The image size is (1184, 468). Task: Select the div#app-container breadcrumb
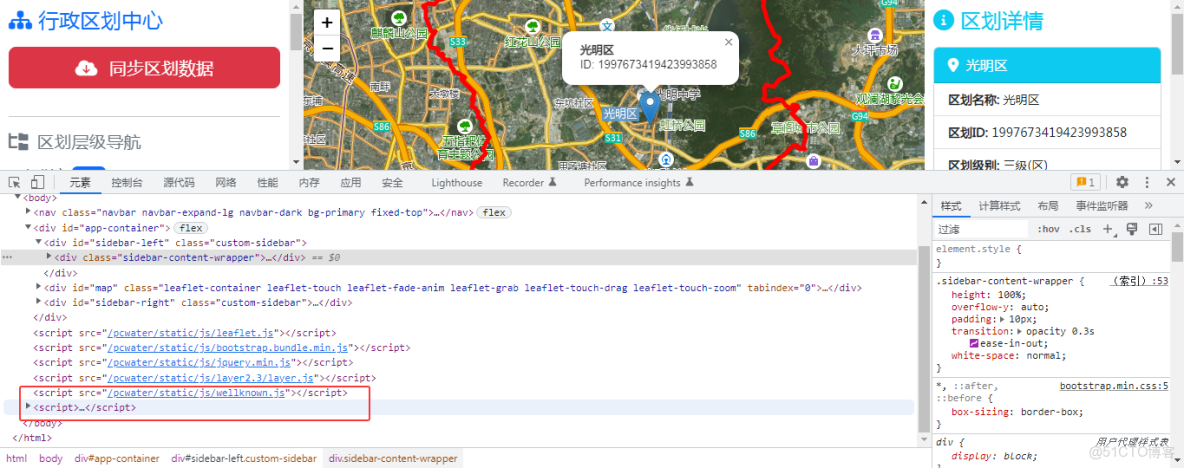pos(117,458)
